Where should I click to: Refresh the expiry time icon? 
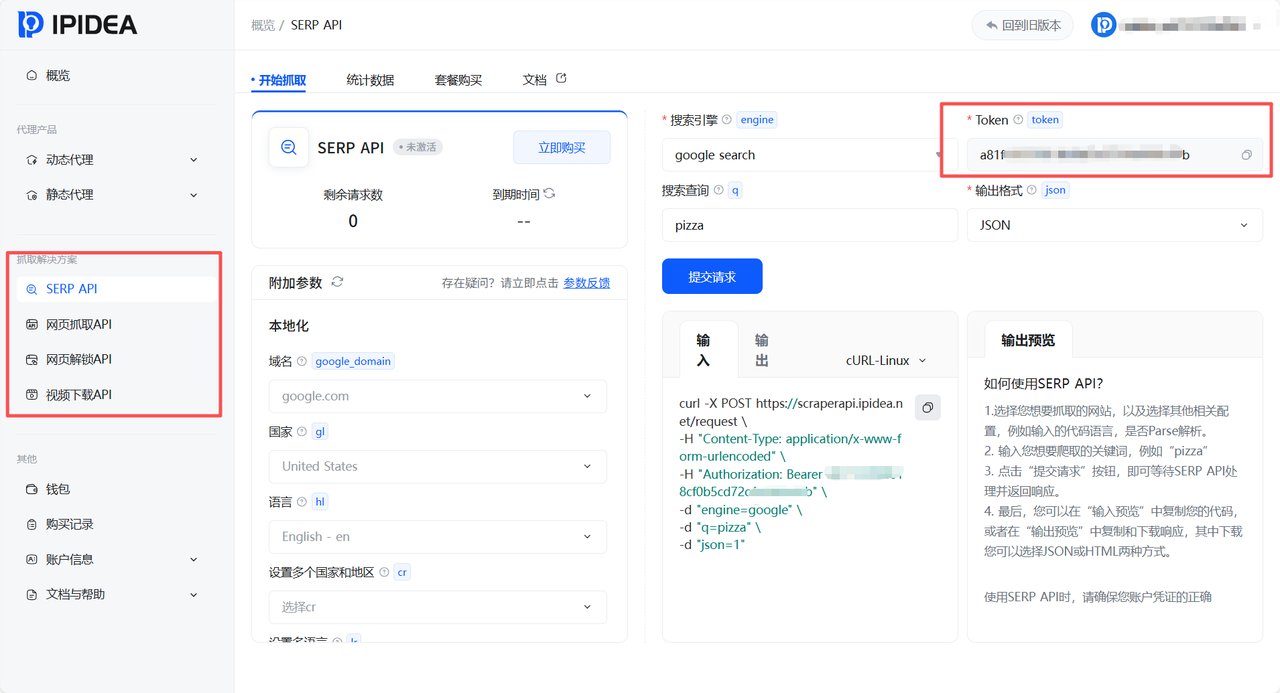549,194
